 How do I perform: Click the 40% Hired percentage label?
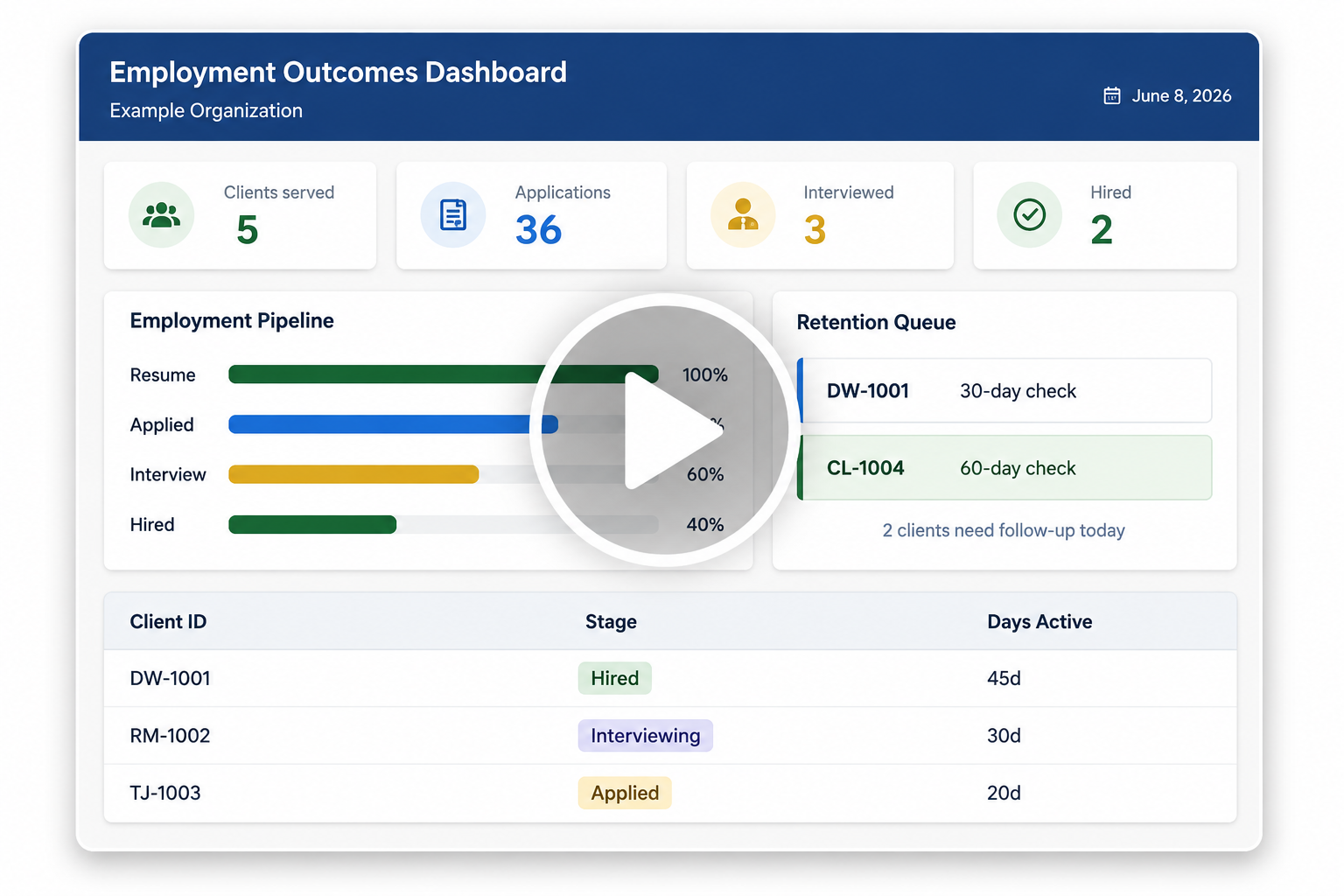click(x=704, y=524)
